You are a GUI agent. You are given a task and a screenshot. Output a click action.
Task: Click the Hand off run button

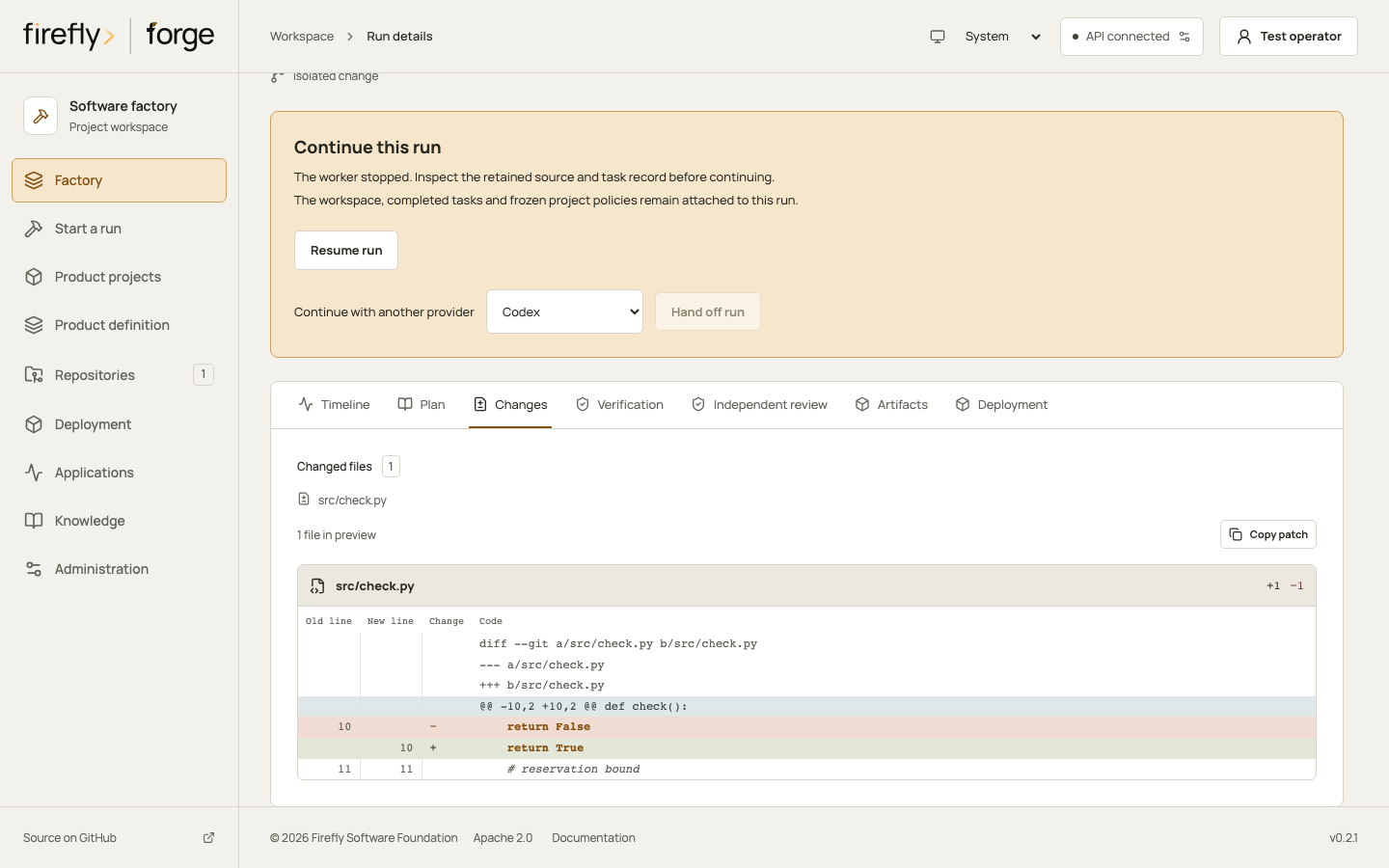click(x=708, y=312)
